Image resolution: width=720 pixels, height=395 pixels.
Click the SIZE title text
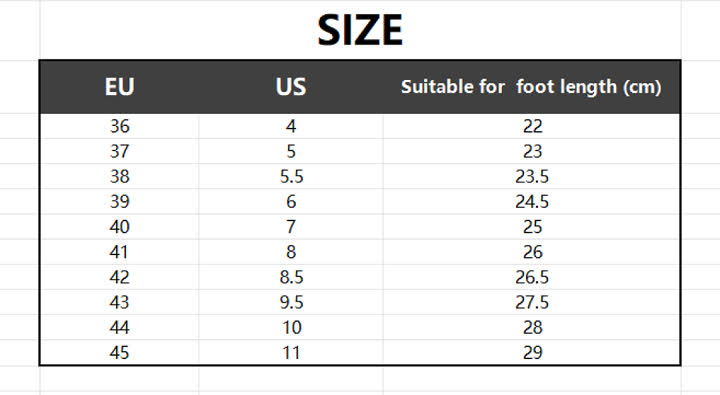tap(360, 30)
